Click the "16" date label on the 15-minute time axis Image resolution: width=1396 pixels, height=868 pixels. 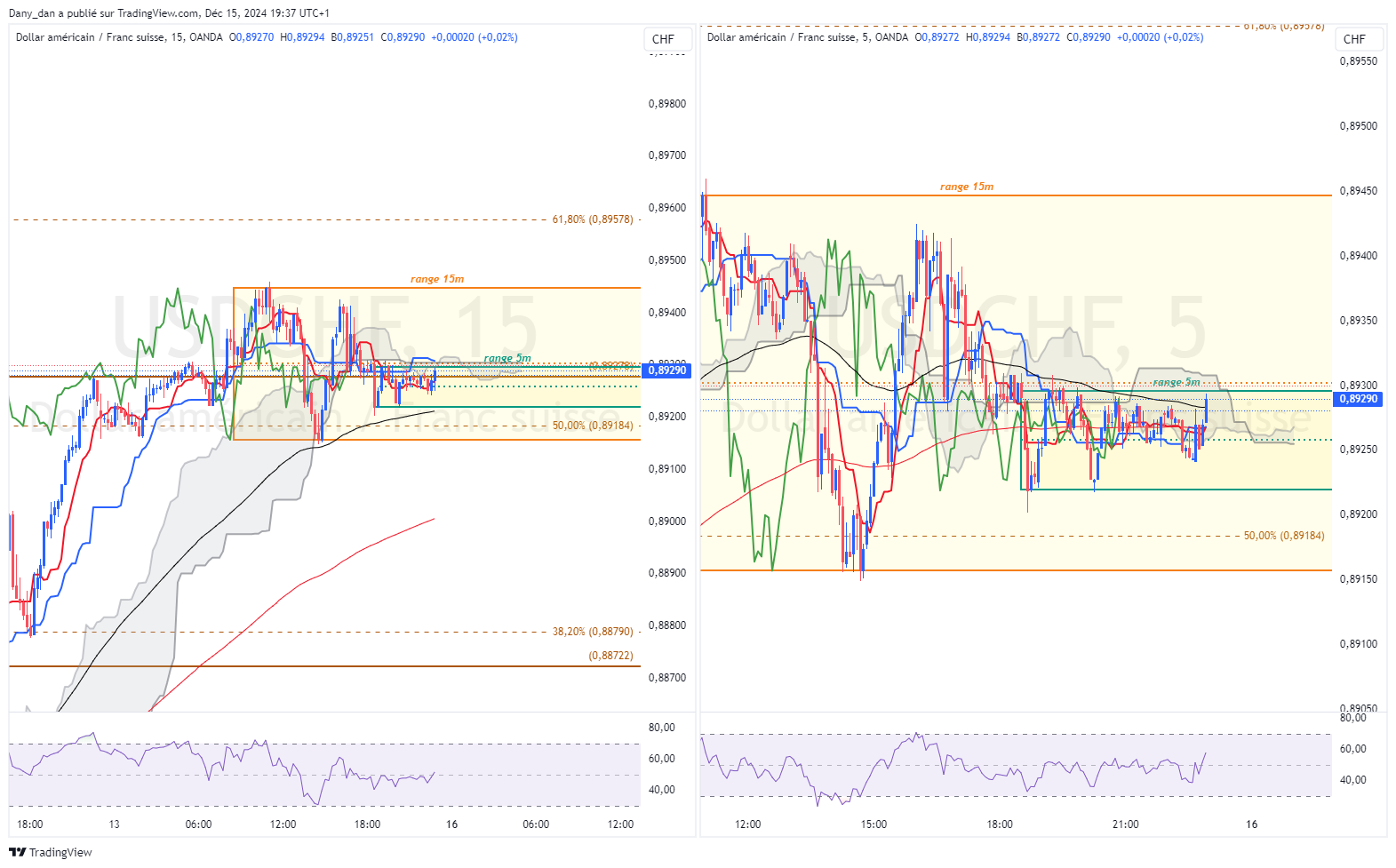[451, 824]
